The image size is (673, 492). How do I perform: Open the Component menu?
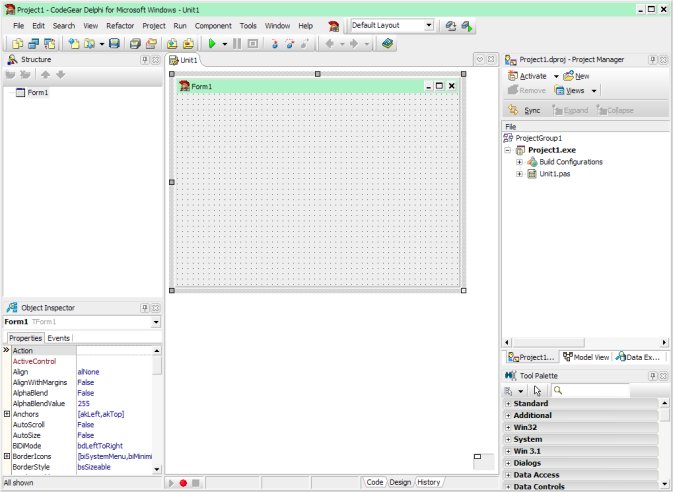[213, 26]
